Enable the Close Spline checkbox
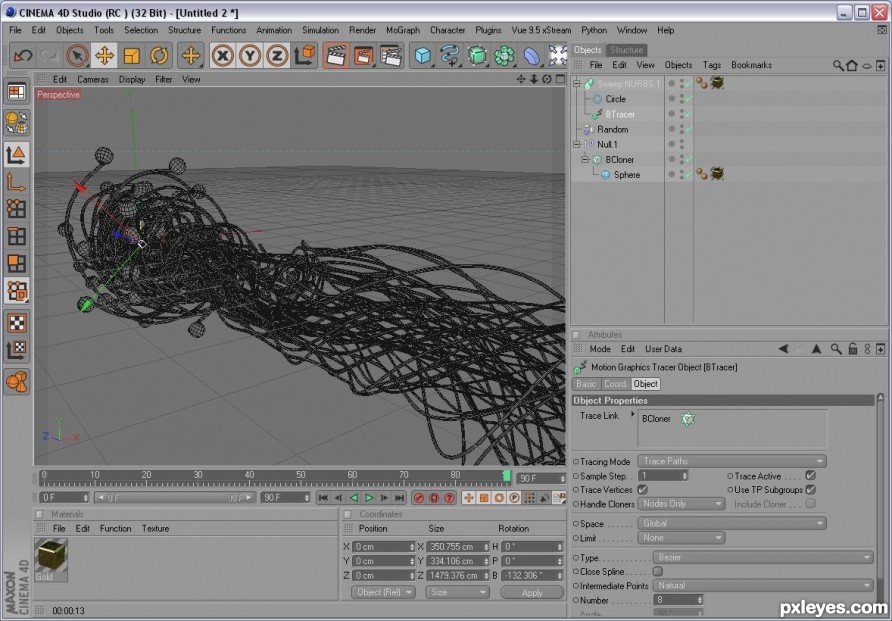The height and width of the screenshot is (621, 892). coord(658,571)
